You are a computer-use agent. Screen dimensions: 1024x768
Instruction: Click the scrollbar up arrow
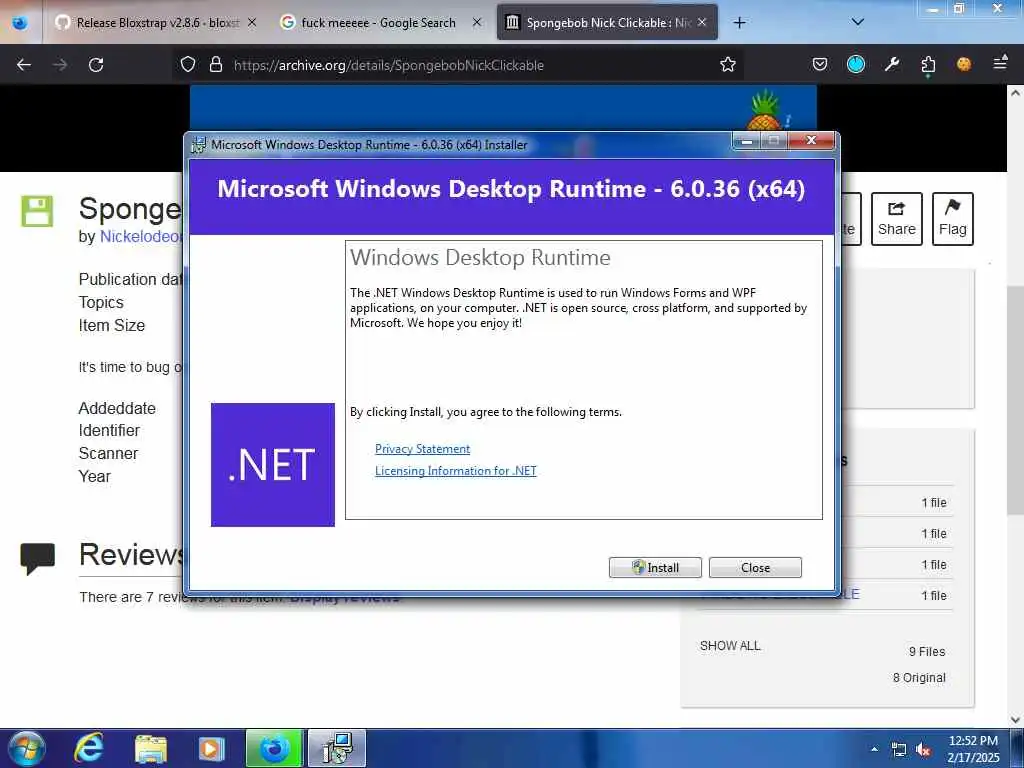click(1015, 93)
